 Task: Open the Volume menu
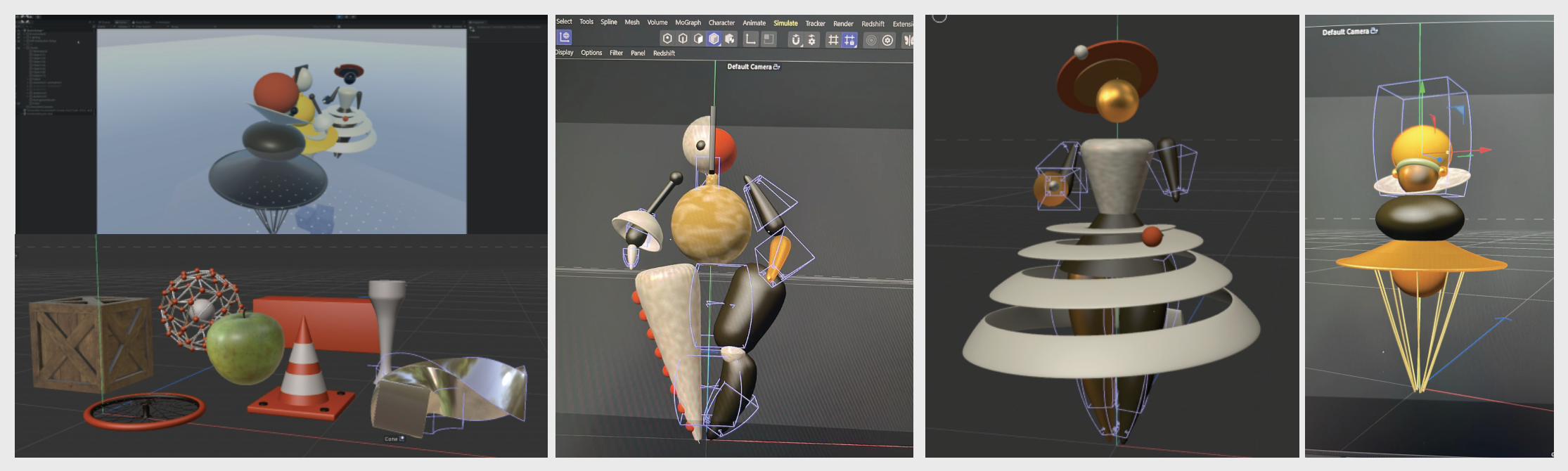(x=657, y=22)
